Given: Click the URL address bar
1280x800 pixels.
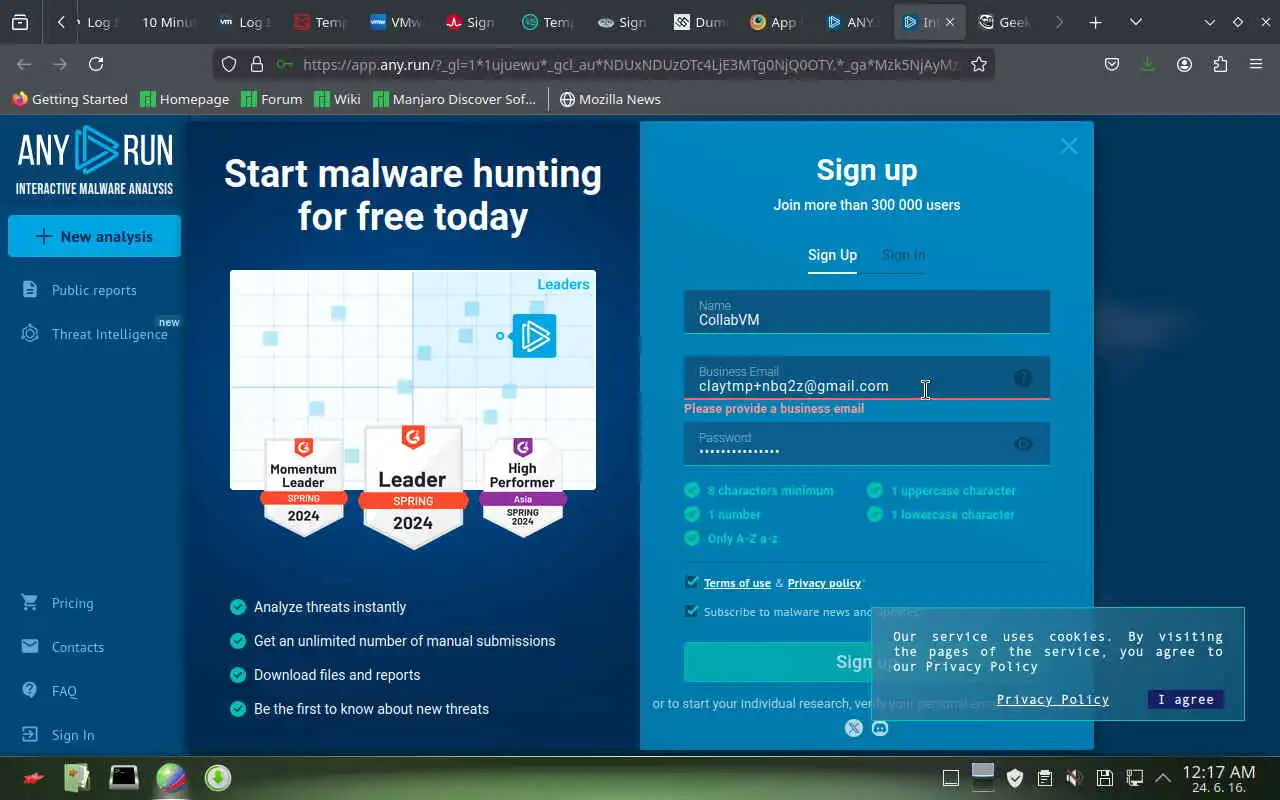Looking at the screenshot, I should pyautogui.click(x=630, y=64).
